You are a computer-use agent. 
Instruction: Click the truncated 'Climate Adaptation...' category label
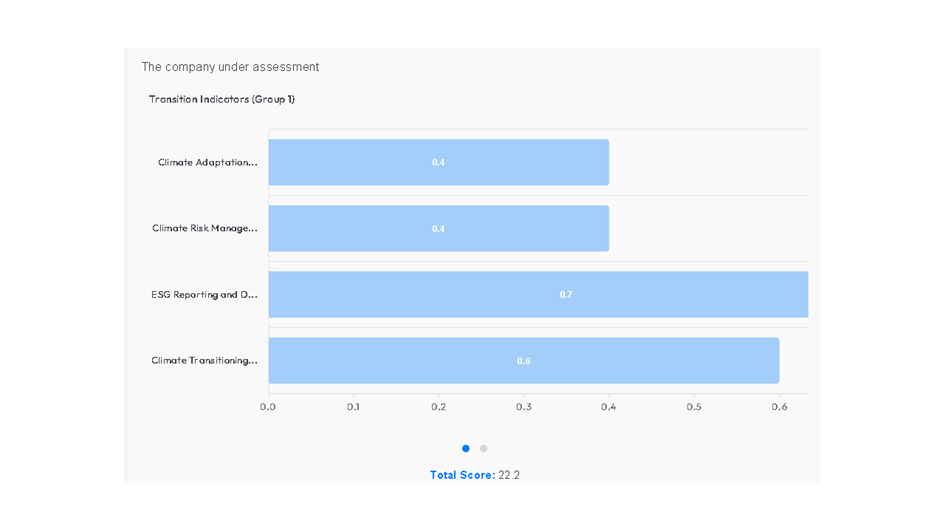tap(207, 162)
